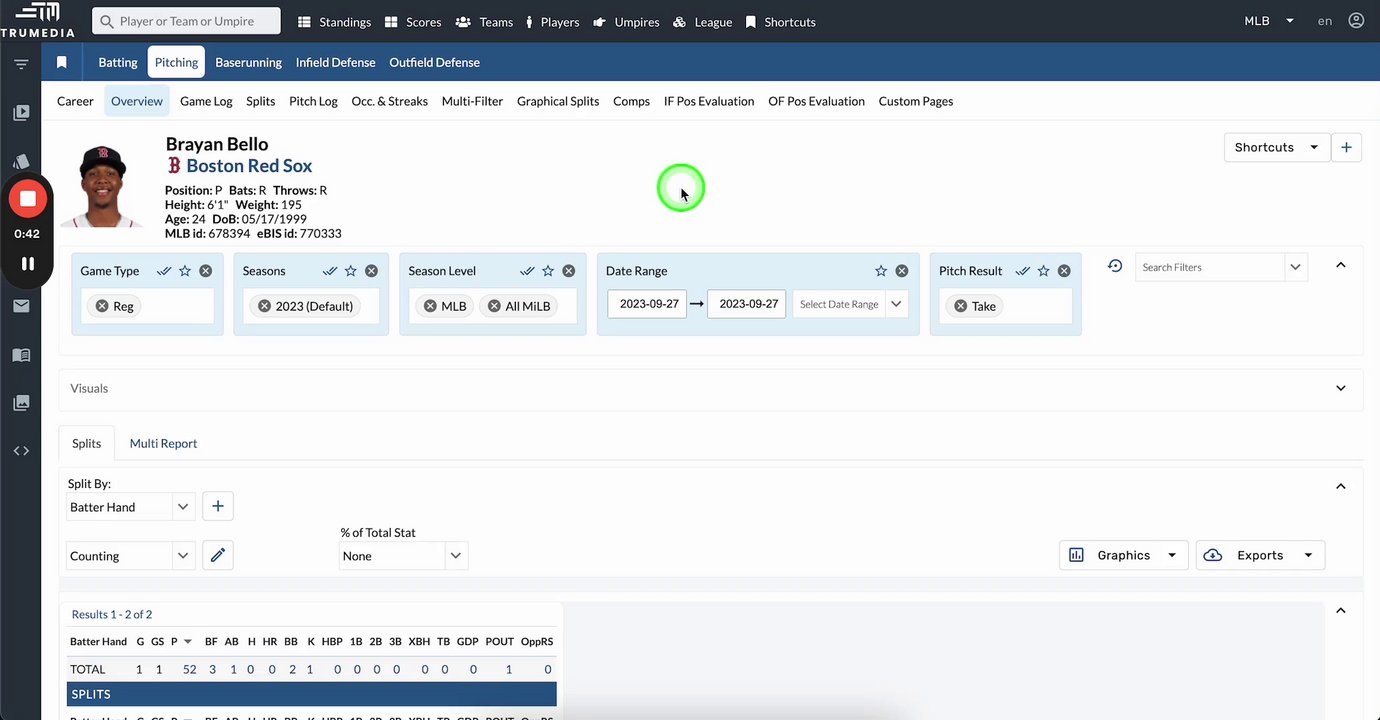Open the sidebar filter menu icon
Viewport: 1380px width, 720px height.
21,64
